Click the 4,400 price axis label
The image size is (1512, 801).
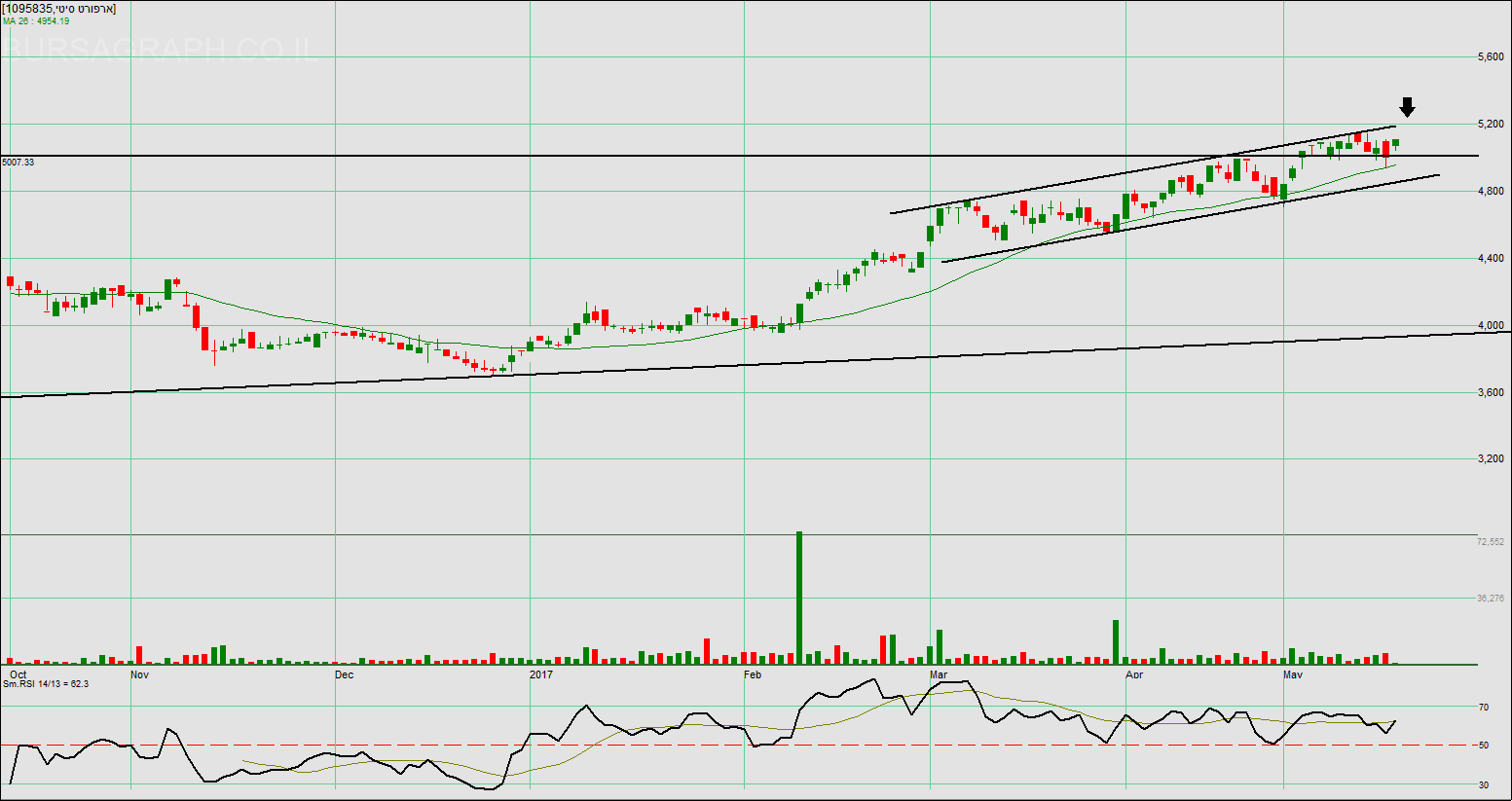(1490, 259)
